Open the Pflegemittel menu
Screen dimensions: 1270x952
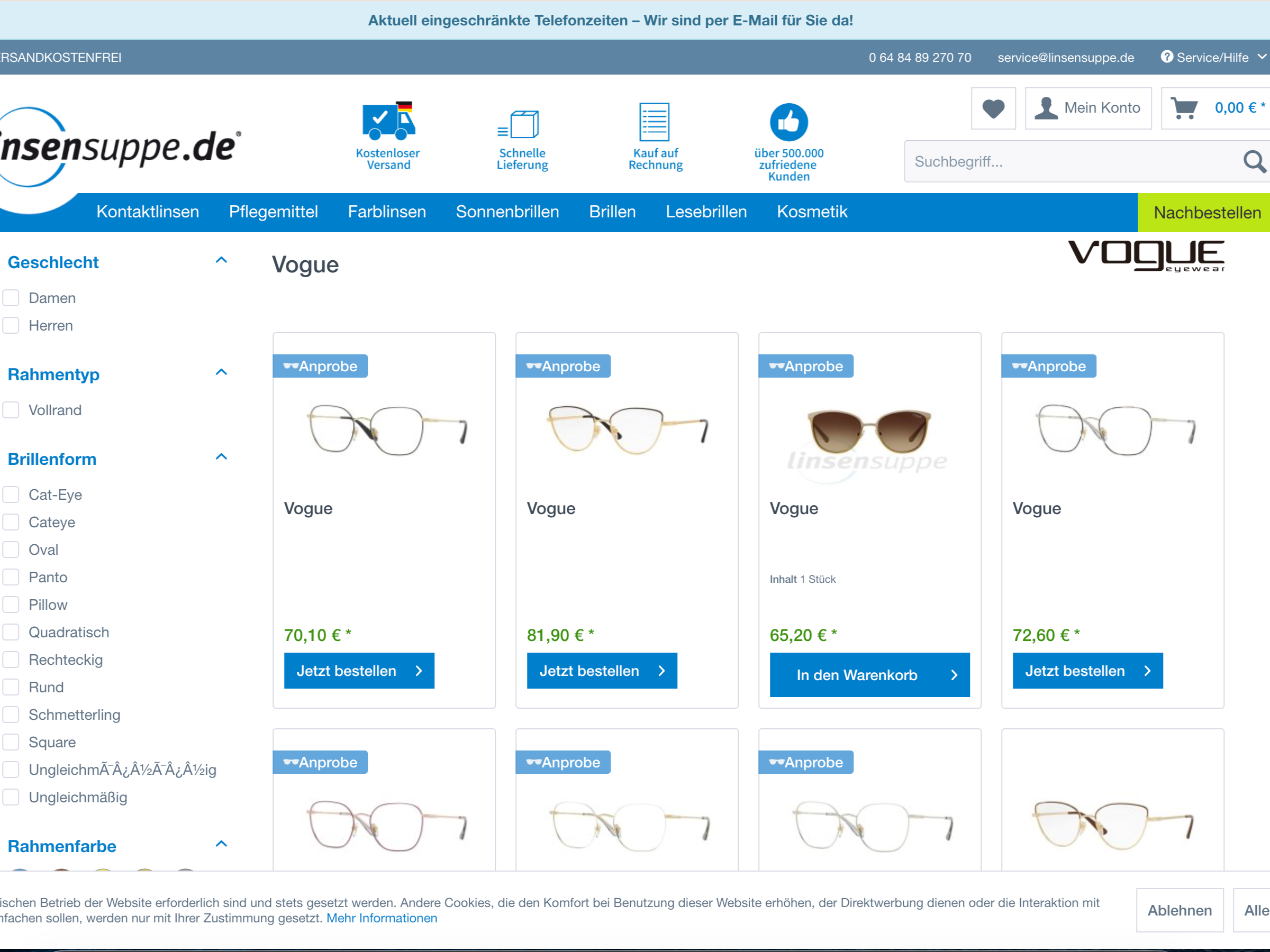(273, 212)
